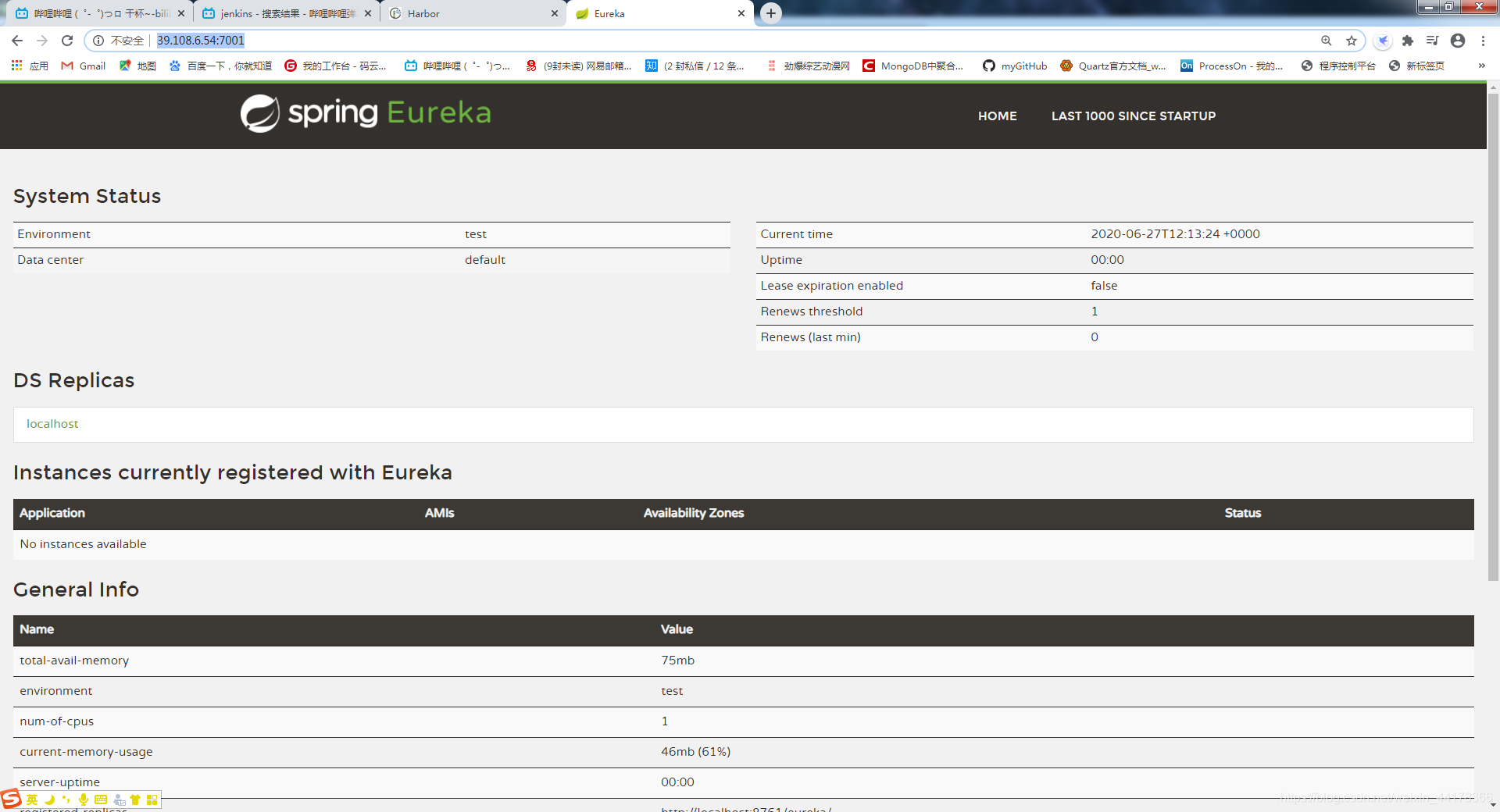The height and width of the screenshot is (812, 1500).
Task: Open the zoom magnifier icon in address bar
Action: [1326, 41]
